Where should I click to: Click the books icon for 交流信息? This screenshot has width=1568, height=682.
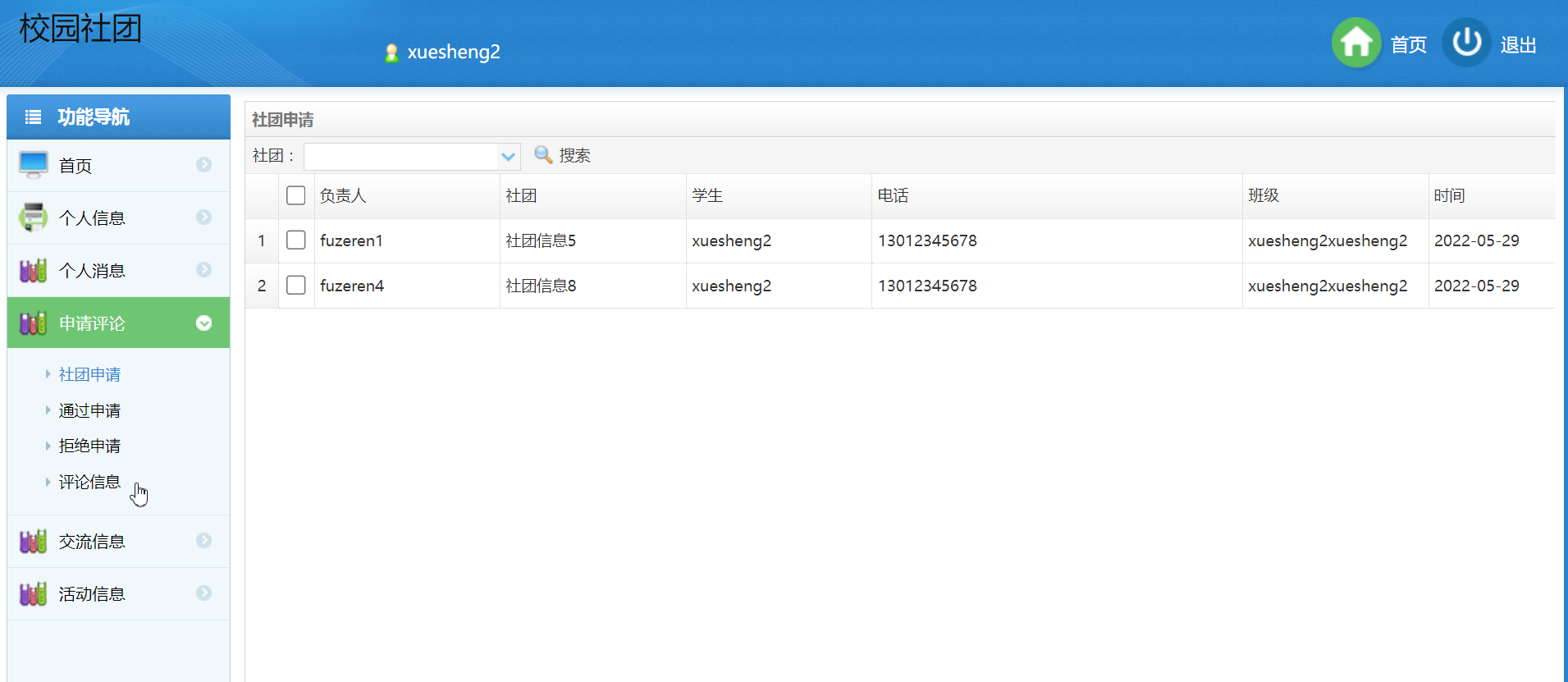(x=34, y=541)
